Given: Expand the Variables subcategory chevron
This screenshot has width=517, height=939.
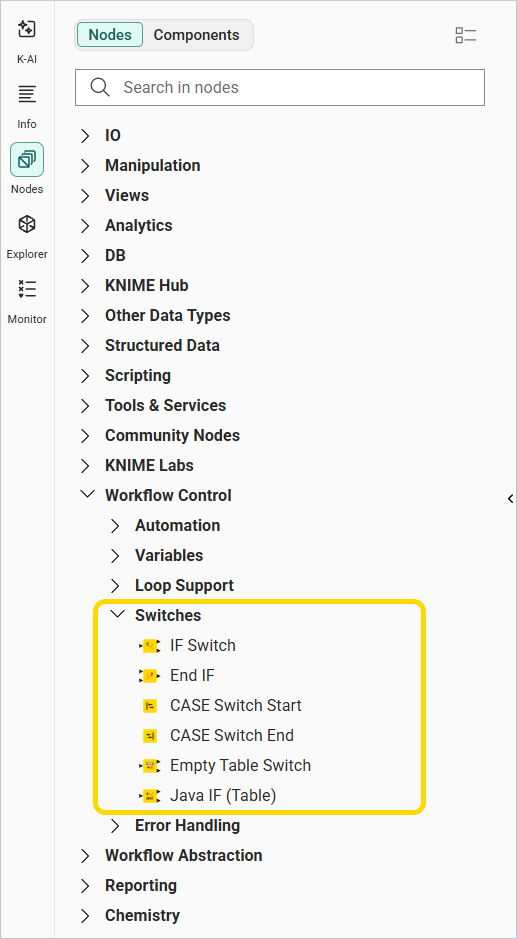Looking at the screenshot, I should [x=116, y=556].
